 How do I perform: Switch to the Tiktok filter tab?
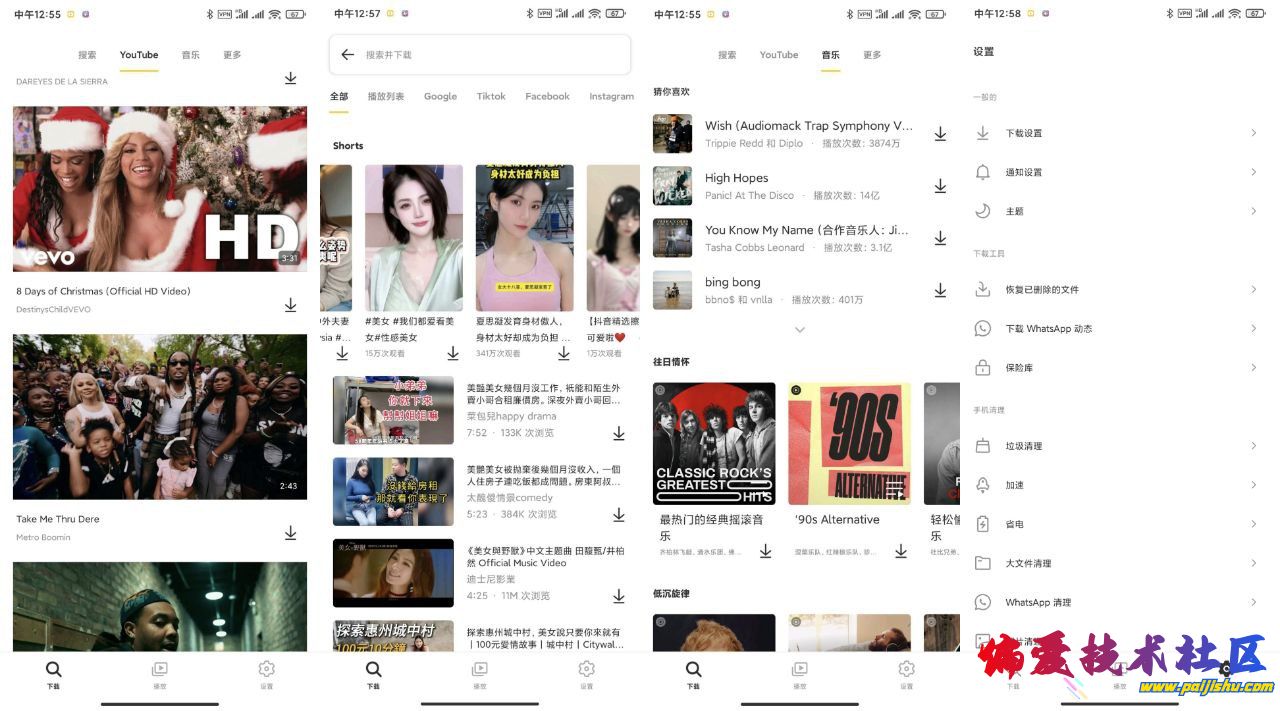pos(491,97)
